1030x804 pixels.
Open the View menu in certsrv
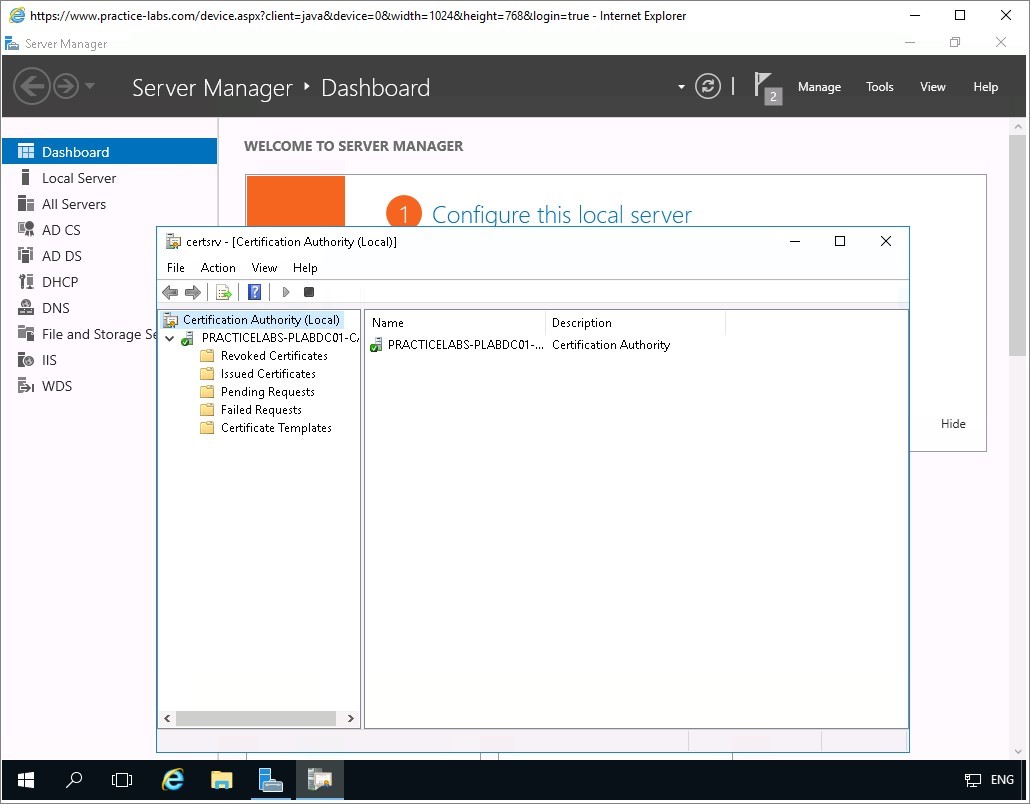point(264,268)
